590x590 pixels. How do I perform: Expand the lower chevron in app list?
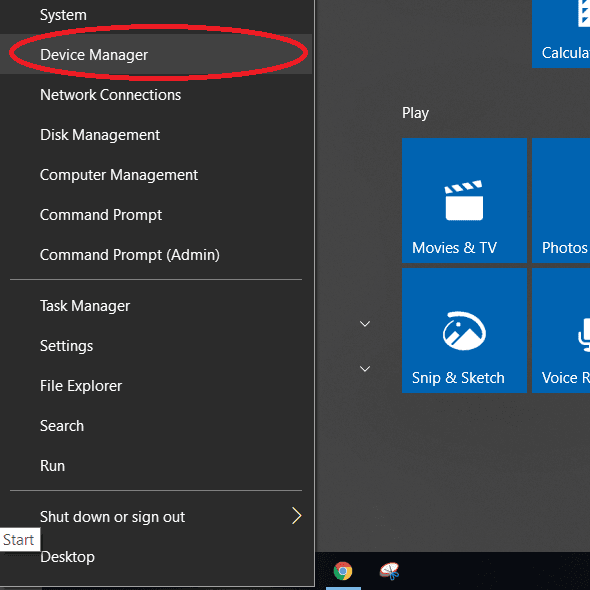pyautogui.click(x=365, y=368)
